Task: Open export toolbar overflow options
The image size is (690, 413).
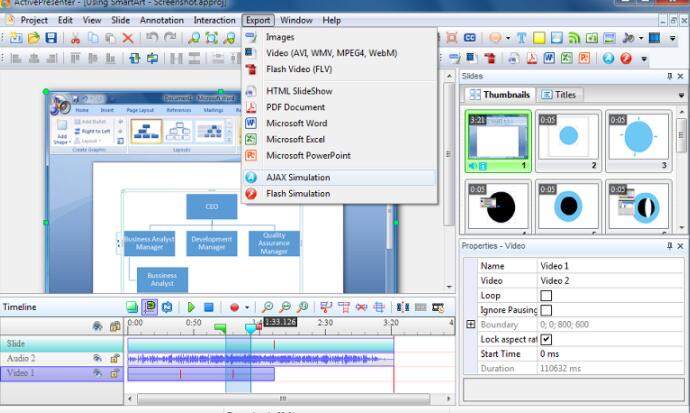Action: pos(644,58)
